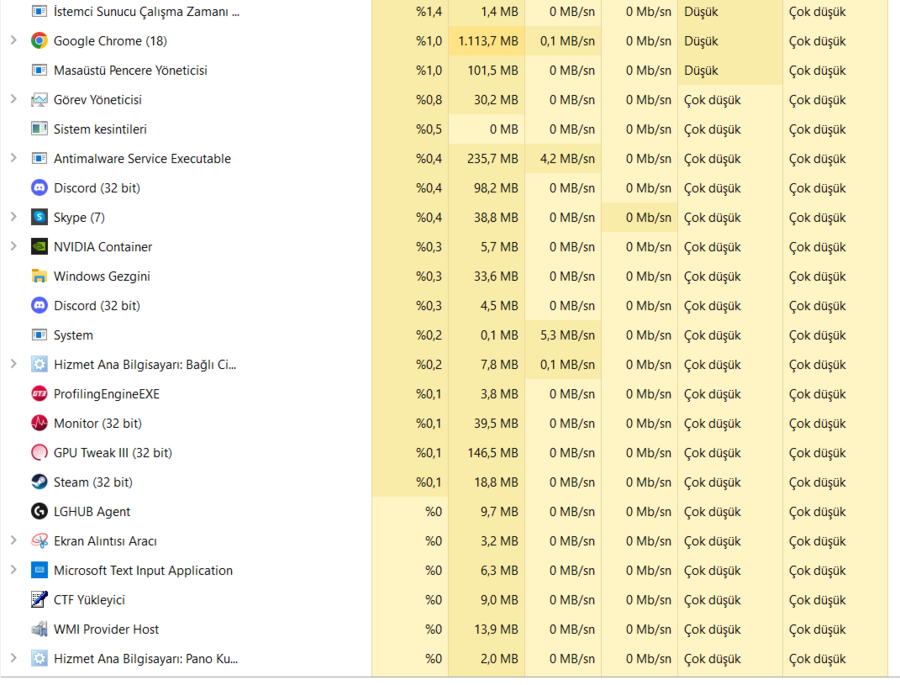
Task: Select the CTF Yükleyici process name
Action: tap(89, 599)
